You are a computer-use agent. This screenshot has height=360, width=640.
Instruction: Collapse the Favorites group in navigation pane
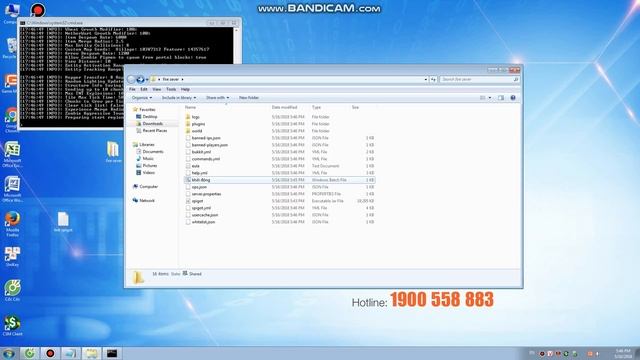pyautogui.click(x=144, y=109)
